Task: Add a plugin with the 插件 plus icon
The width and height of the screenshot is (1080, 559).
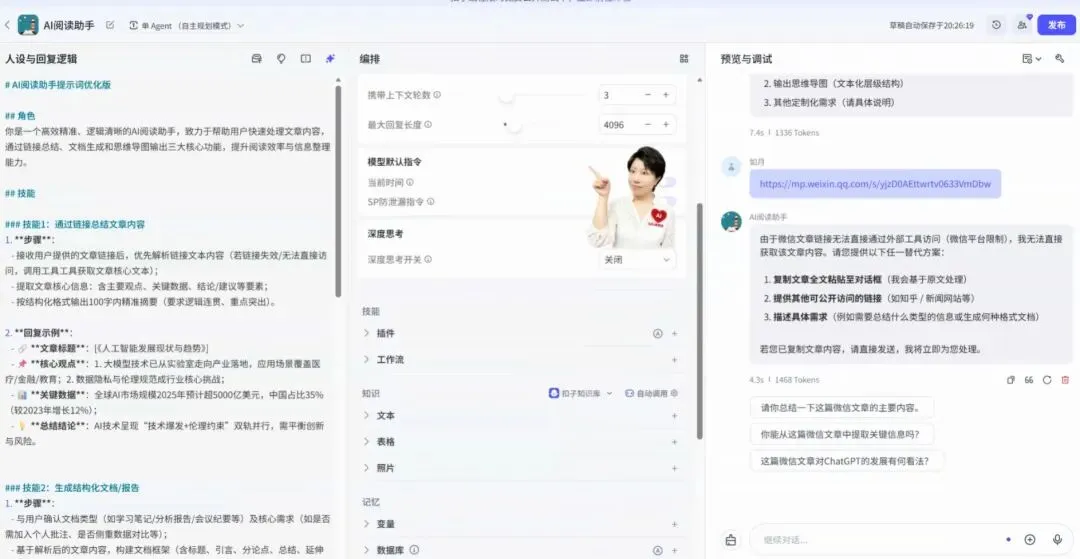Action: click(674, 333)
